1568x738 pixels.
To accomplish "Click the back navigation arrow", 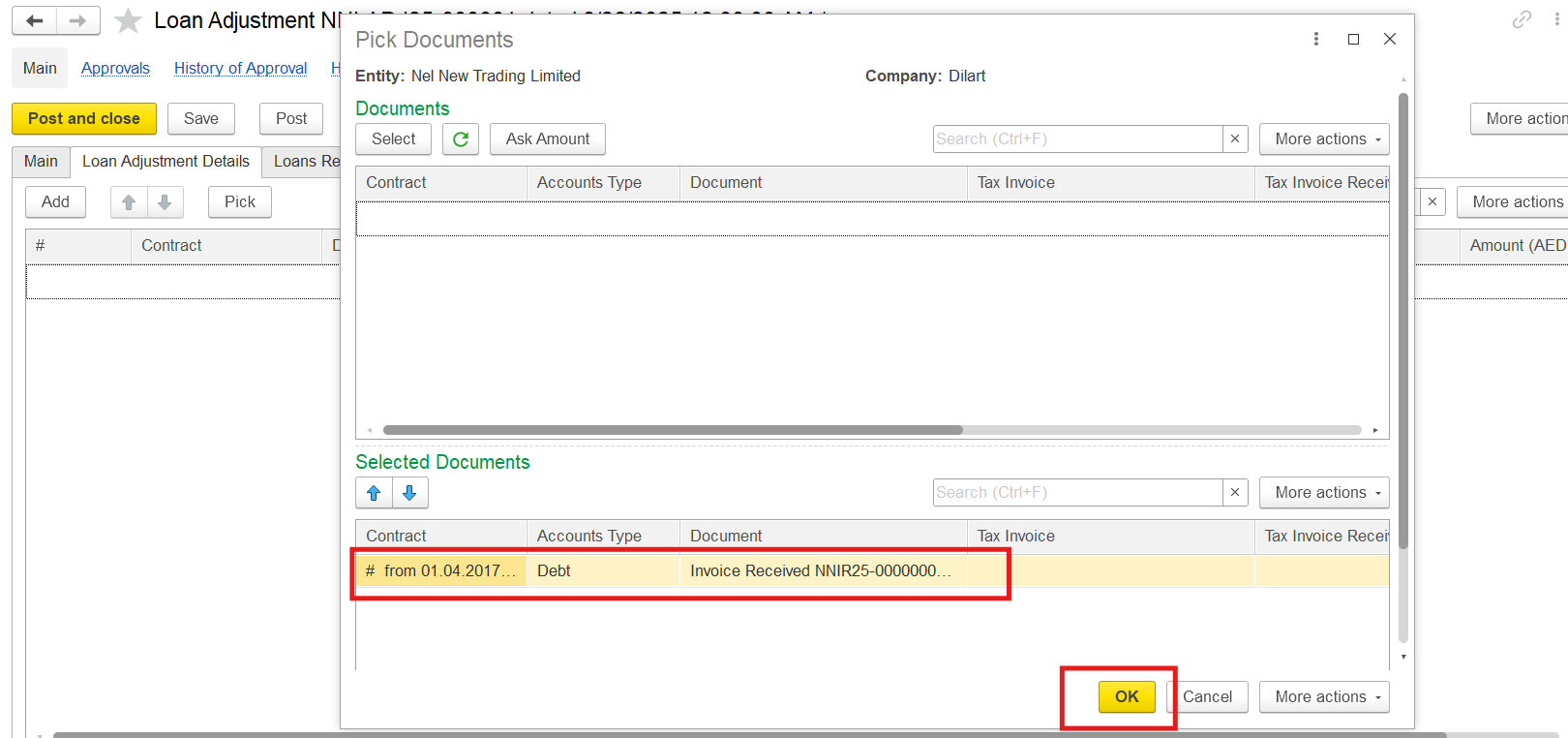I will click(35, 20).
